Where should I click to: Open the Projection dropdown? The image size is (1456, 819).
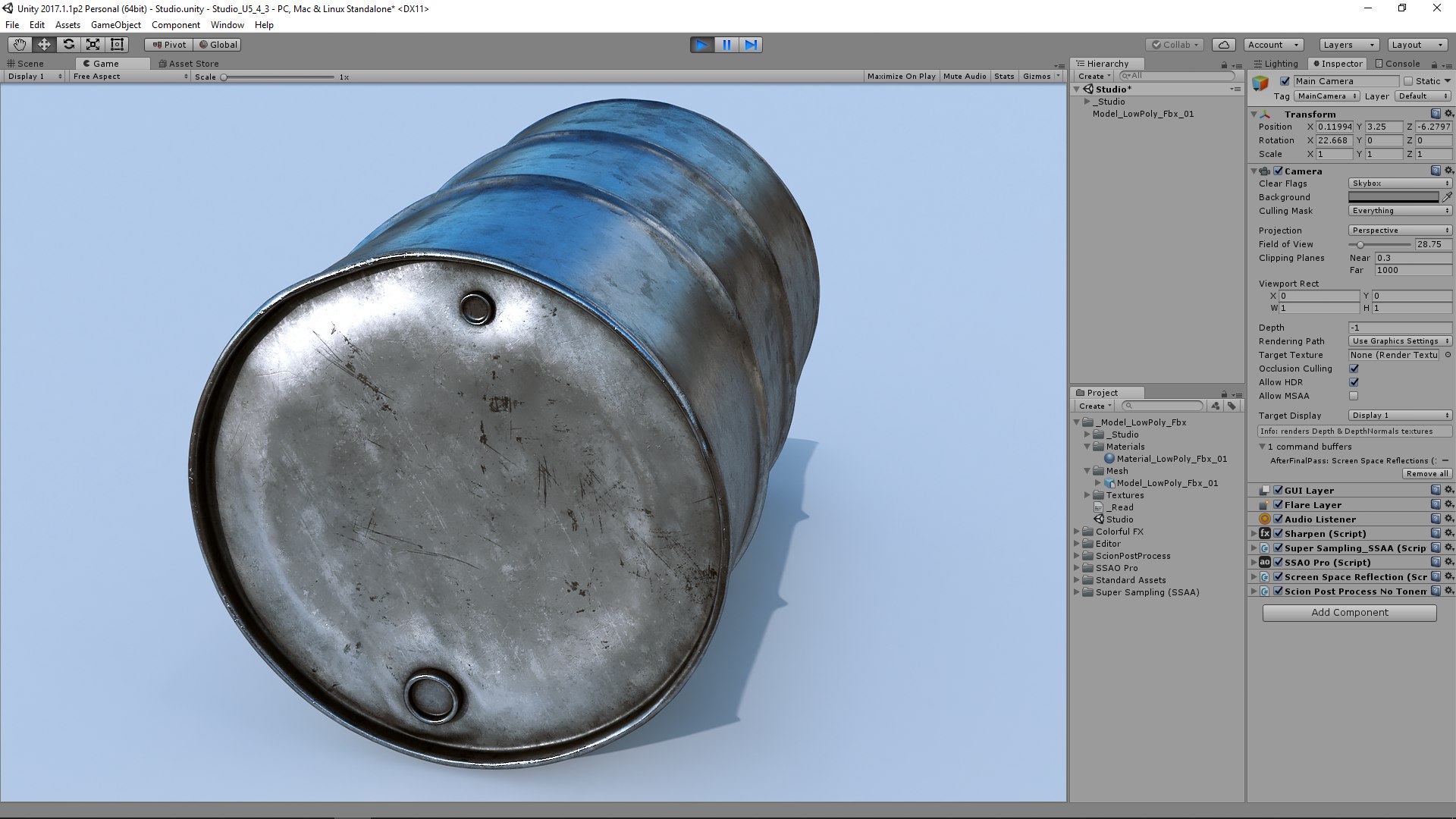(x=1400, y=231)
